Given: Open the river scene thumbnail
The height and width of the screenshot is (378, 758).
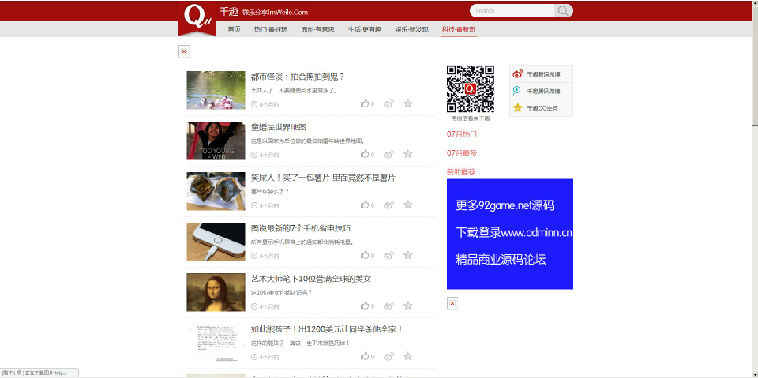Looking at the screenshot, I should pyautogui.click(x=216, y=90).
